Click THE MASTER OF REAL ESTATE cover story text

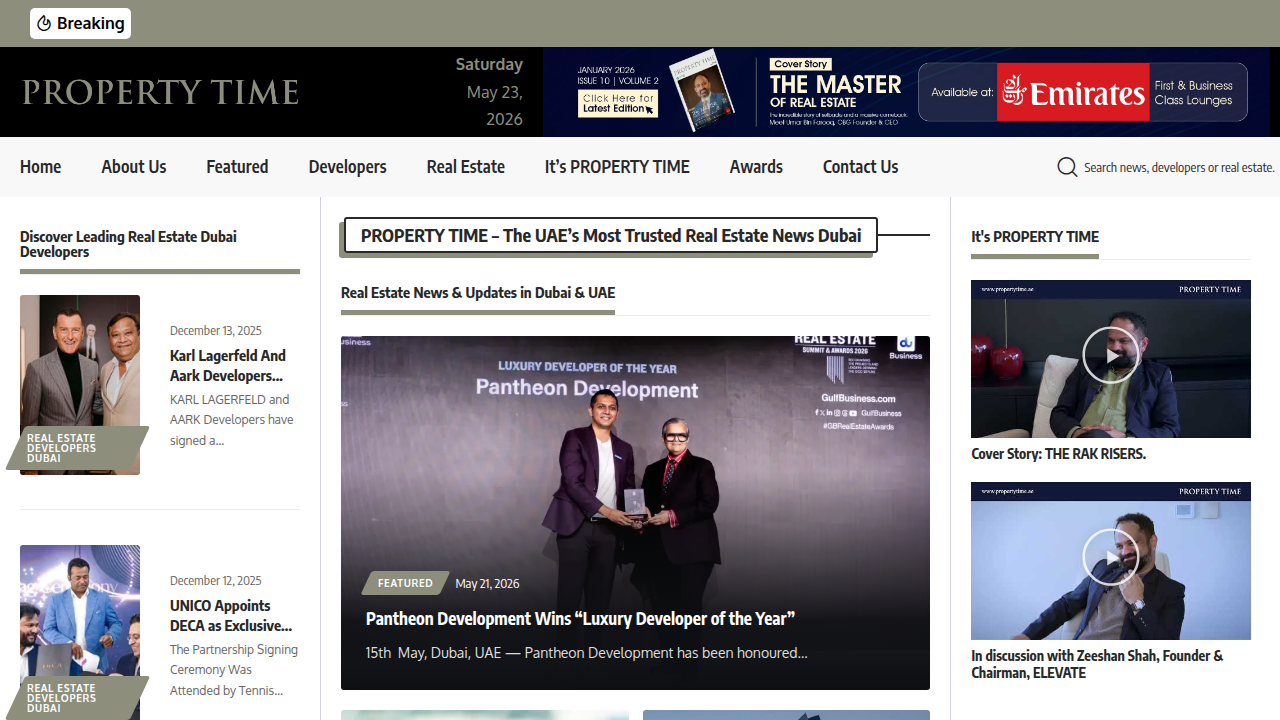(x=836, y=90)
